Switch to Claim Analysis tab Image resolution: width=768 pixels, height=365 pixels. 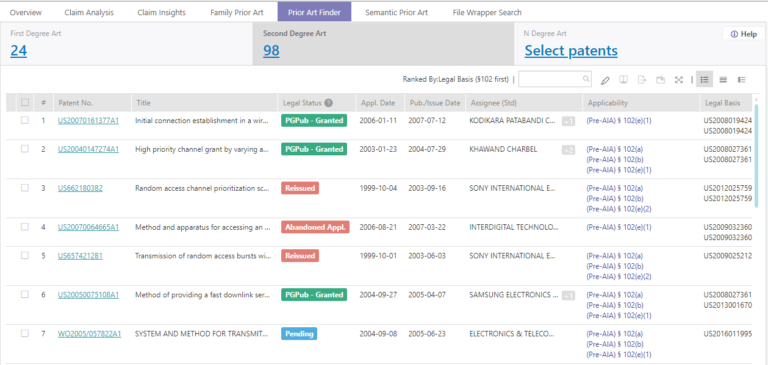click(89, 12)
